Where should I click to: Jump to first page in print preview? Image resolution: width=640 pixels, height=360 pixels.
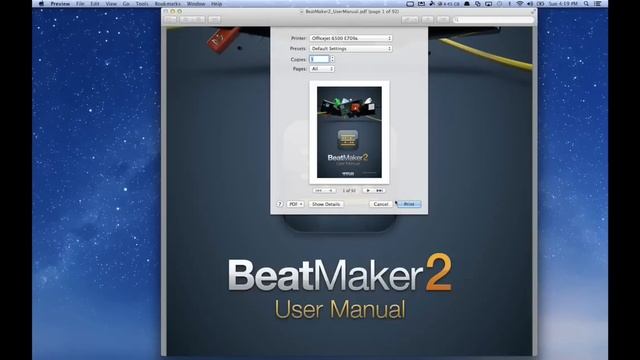click(319, 191)
